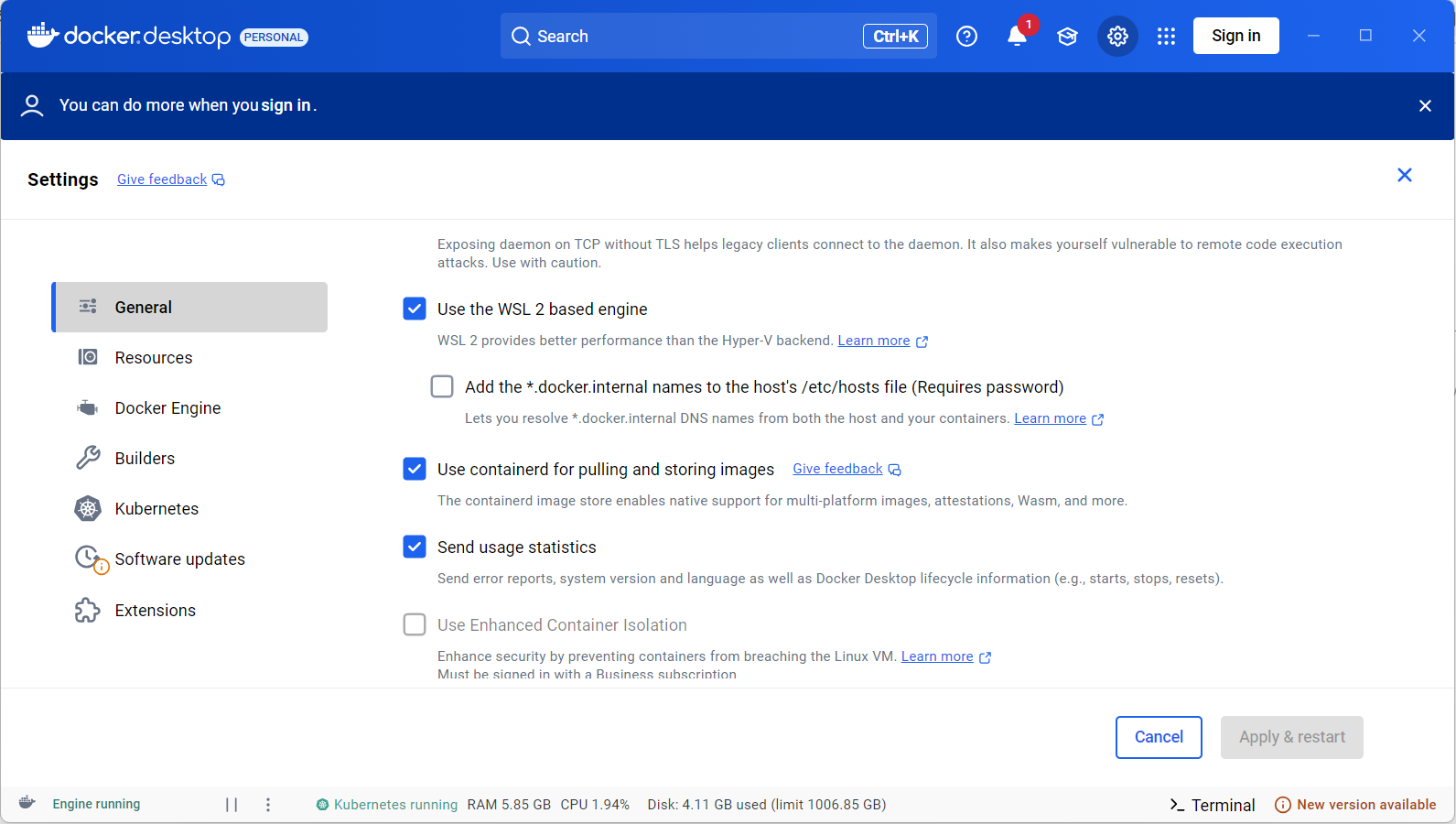Image resolution: width=1456 pixels, height=824 pixels.
Task: Click the Ctrl+K shortcut badge
Action: (895, 36)
